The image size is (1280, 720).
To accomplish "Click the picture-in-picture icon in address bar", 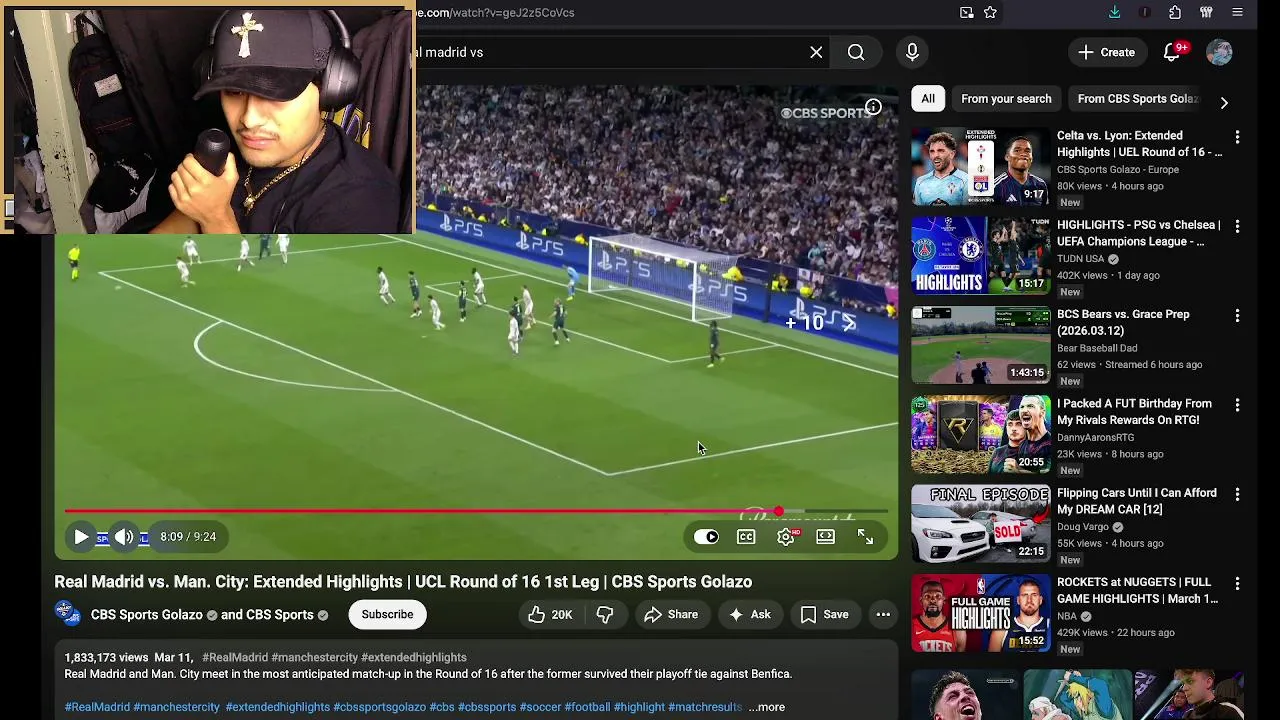I will pos(966,12).
